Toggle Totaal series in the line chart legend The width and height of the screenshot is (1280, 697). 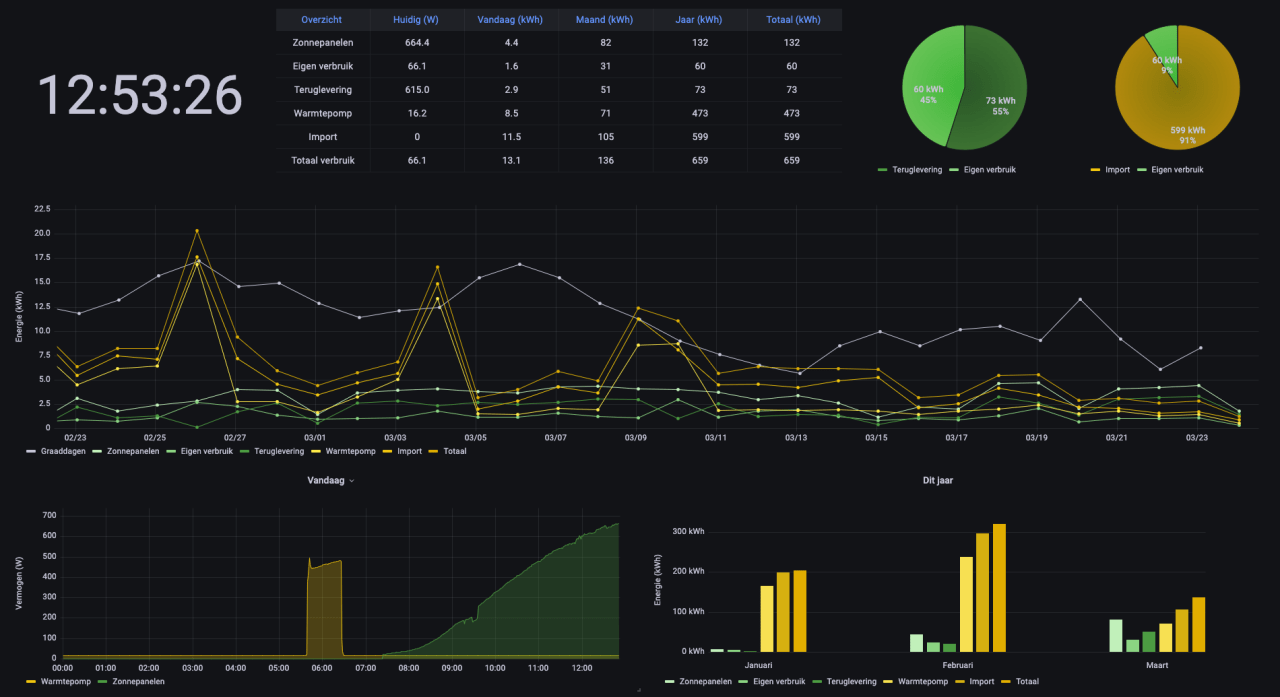[453, 451]
